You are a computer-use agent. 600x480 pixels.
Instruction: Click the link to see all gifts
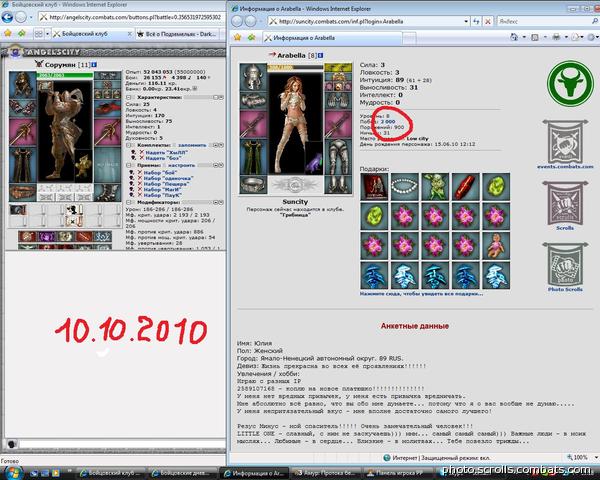[x=421, y=294]
